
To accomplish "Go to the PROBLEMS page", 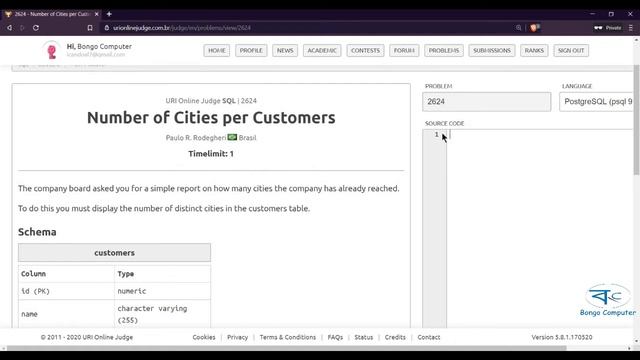I will coord(444,51).
